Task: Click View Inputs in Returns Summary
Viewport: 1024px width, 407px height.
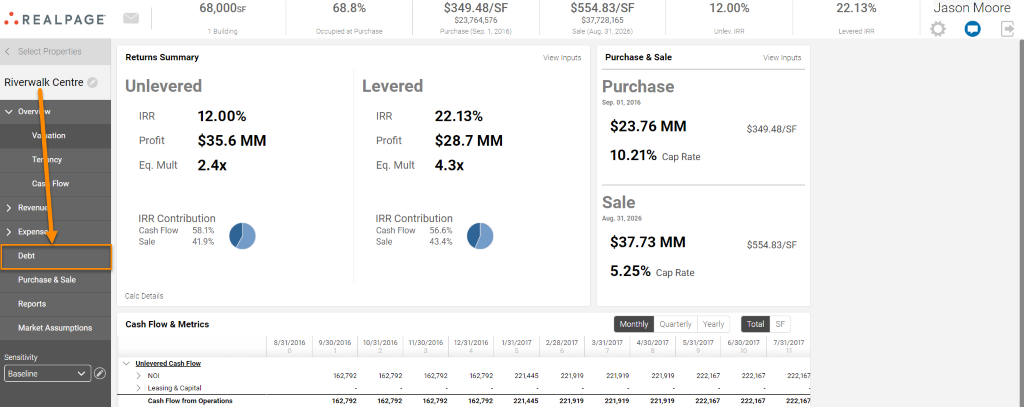Action: pos(562,58)
